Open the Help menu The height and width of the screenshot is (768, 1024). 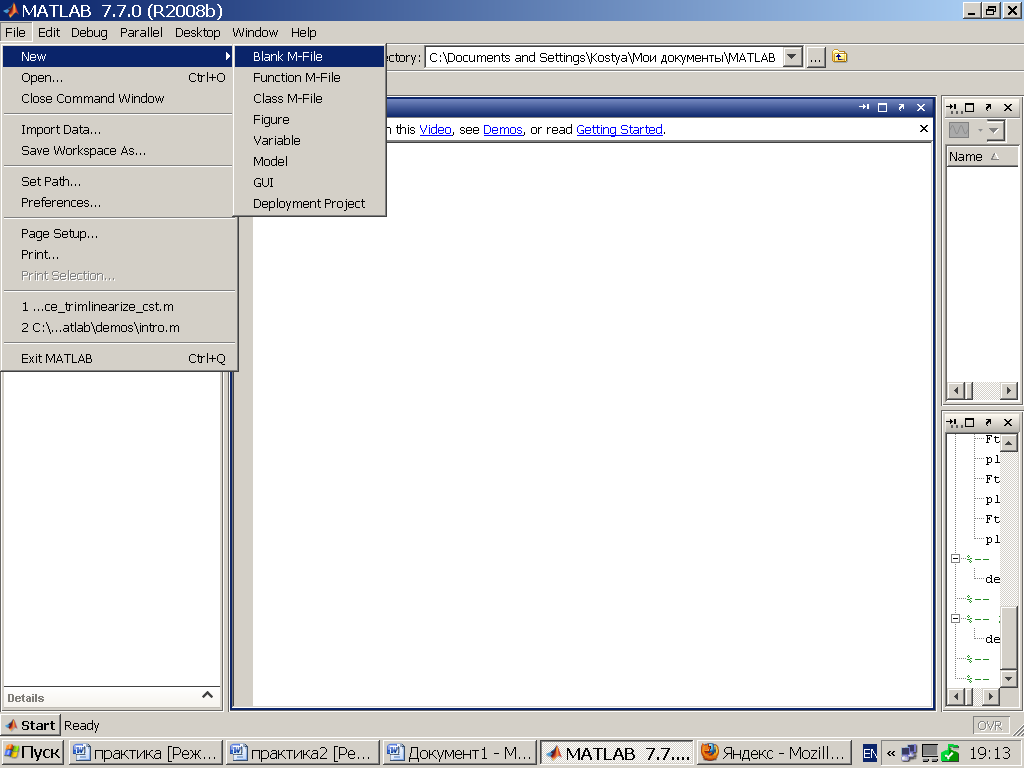[x=304, y=33]
